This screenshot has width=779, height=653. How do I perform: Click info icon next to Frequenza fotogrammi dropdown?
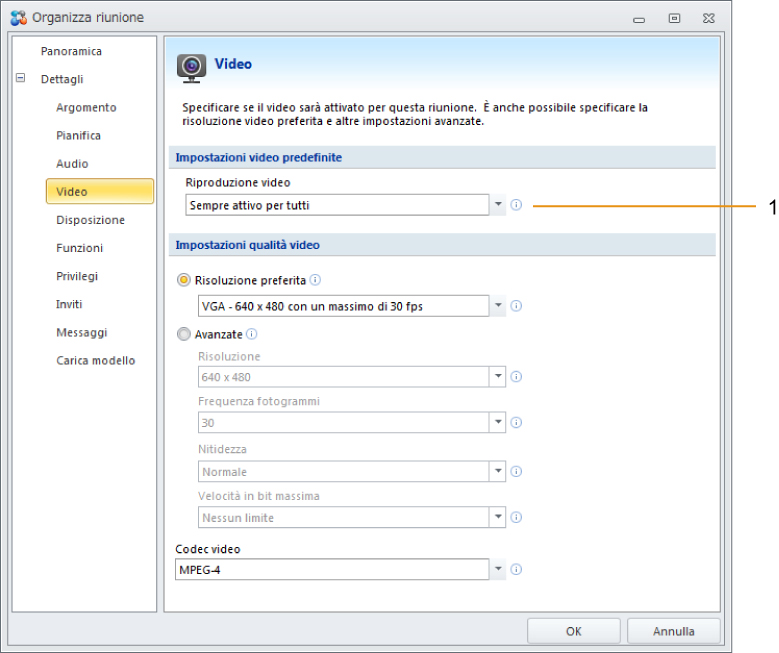pyautogui.click(x=516, y=422)
